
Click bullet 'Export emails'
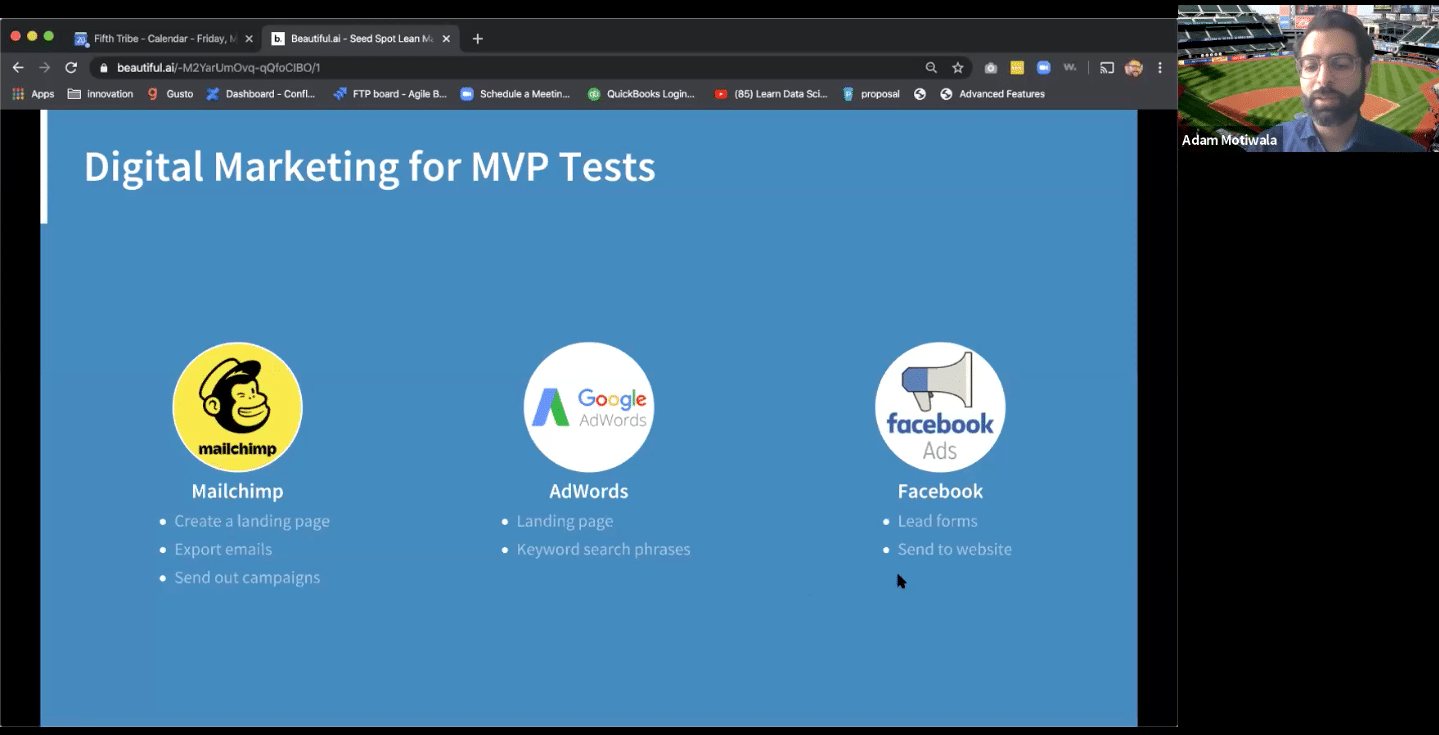click(x=223, y=549)
